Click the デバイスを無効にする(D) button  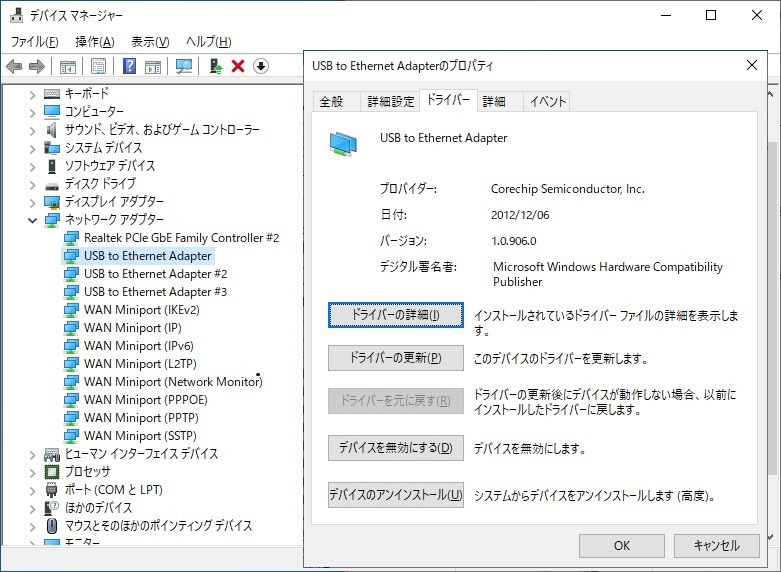pos(395,447)
